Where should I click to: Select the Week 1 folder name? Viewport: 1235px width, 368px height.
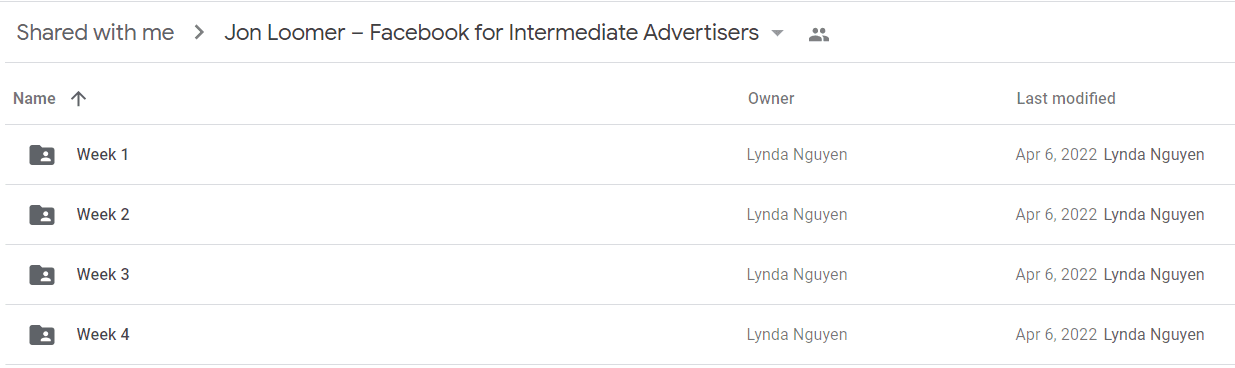(103, 155)
